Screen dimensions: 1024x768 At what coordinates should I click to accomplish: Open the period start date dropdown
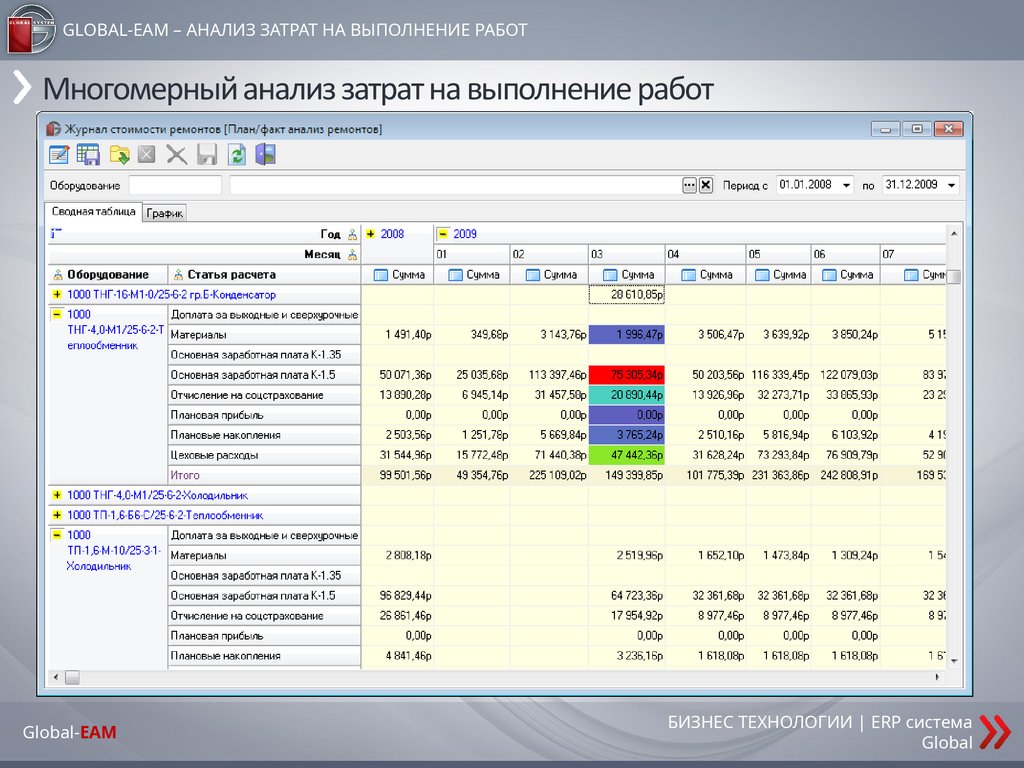click(x=847, y=185)
